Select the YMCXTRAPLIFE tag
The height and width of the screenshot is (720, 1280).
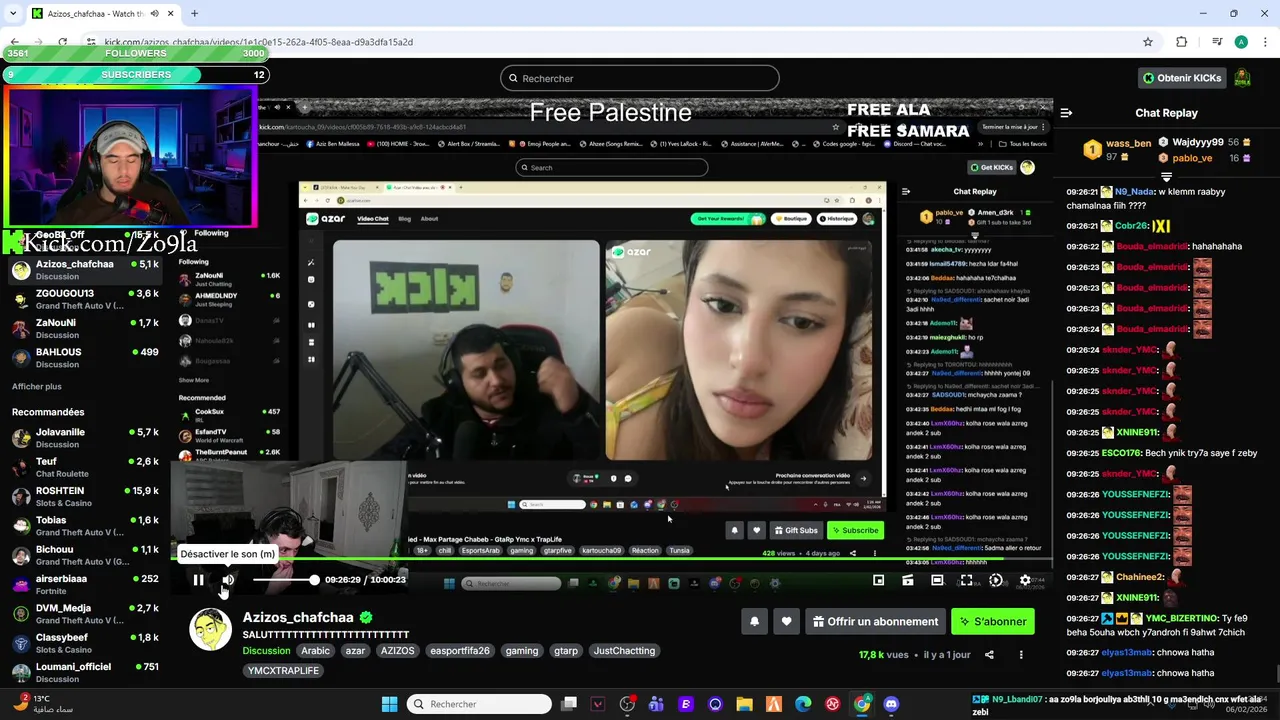point(283,671)
